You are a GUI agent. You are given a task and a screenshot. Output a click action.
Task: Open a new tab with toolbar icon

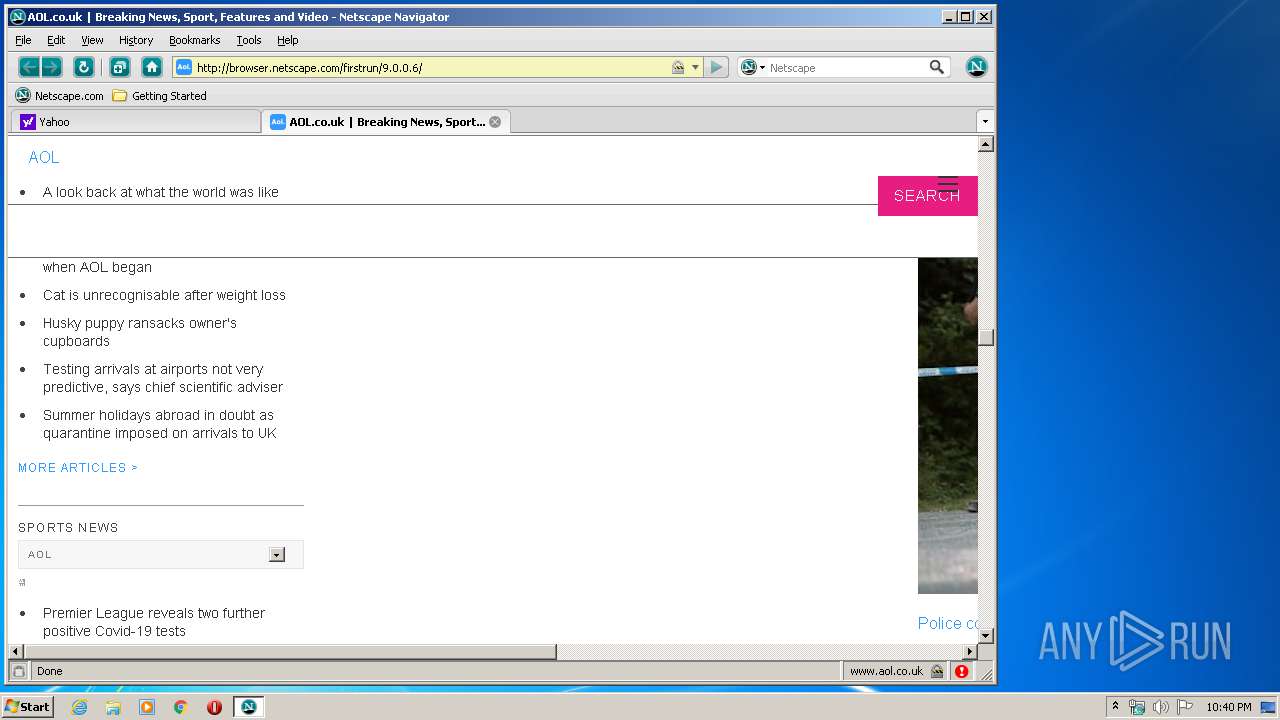pyautogui.click(x=119, y=67)
